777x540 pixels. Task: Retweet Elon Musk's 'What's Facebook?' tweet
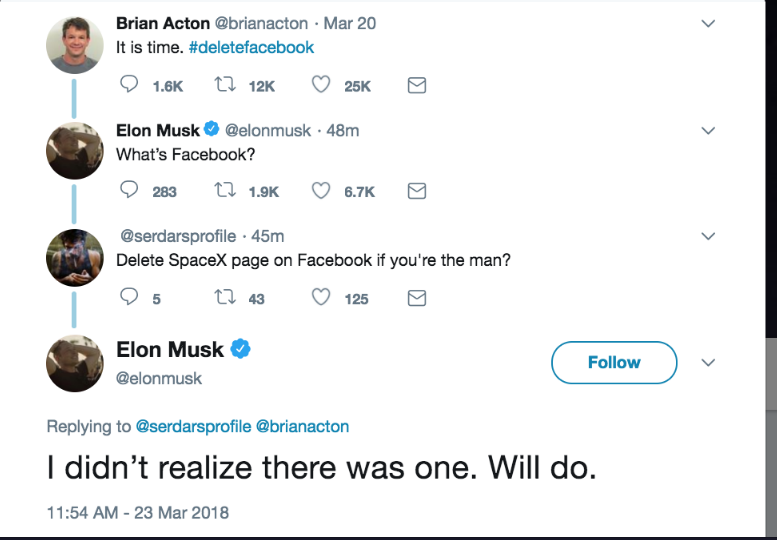click(226, 191)
